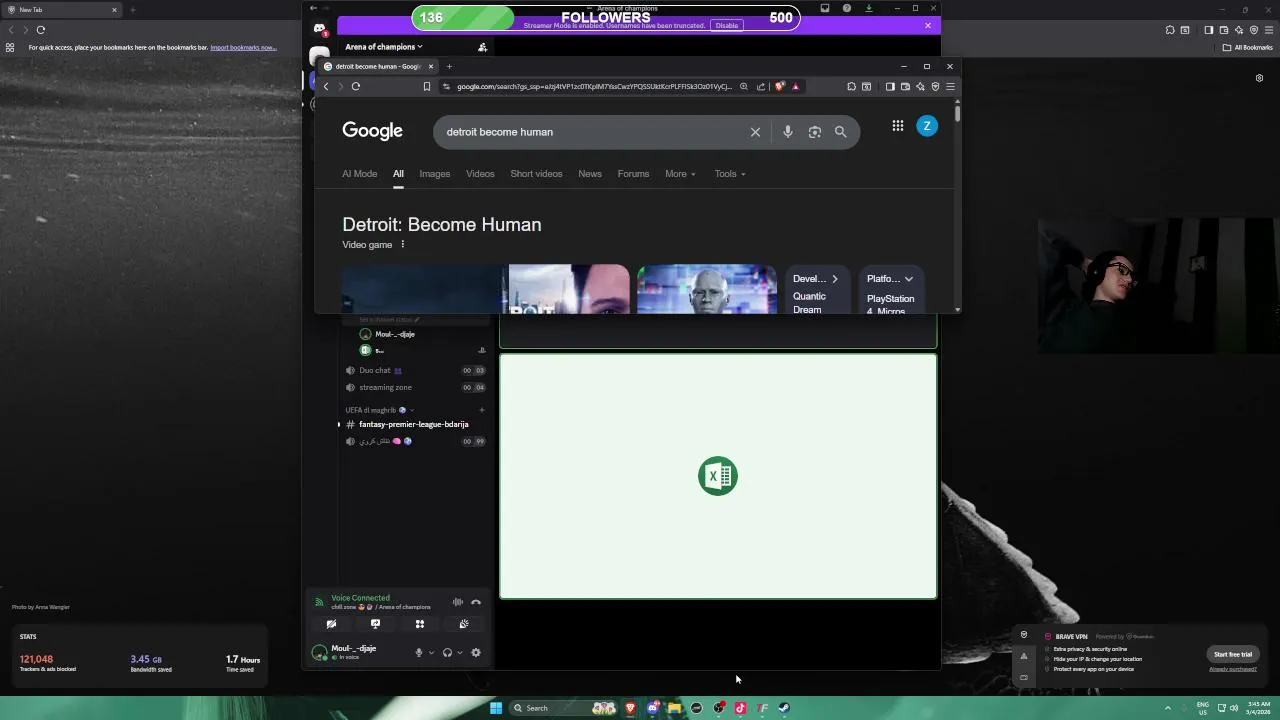Open the Tools dropdown on Google
1280x720 pixels.
click(730, 174)
